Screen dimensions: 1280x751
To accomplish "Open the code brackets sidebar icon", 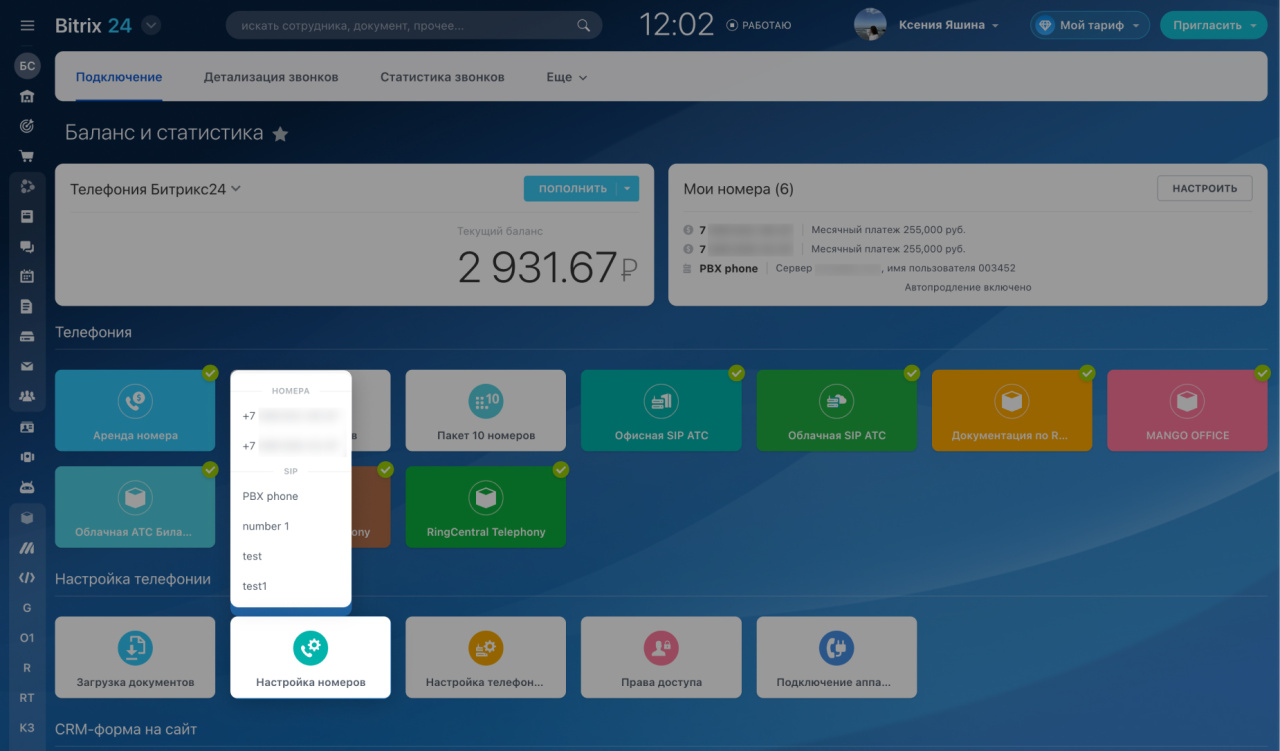I will [27, 577].
